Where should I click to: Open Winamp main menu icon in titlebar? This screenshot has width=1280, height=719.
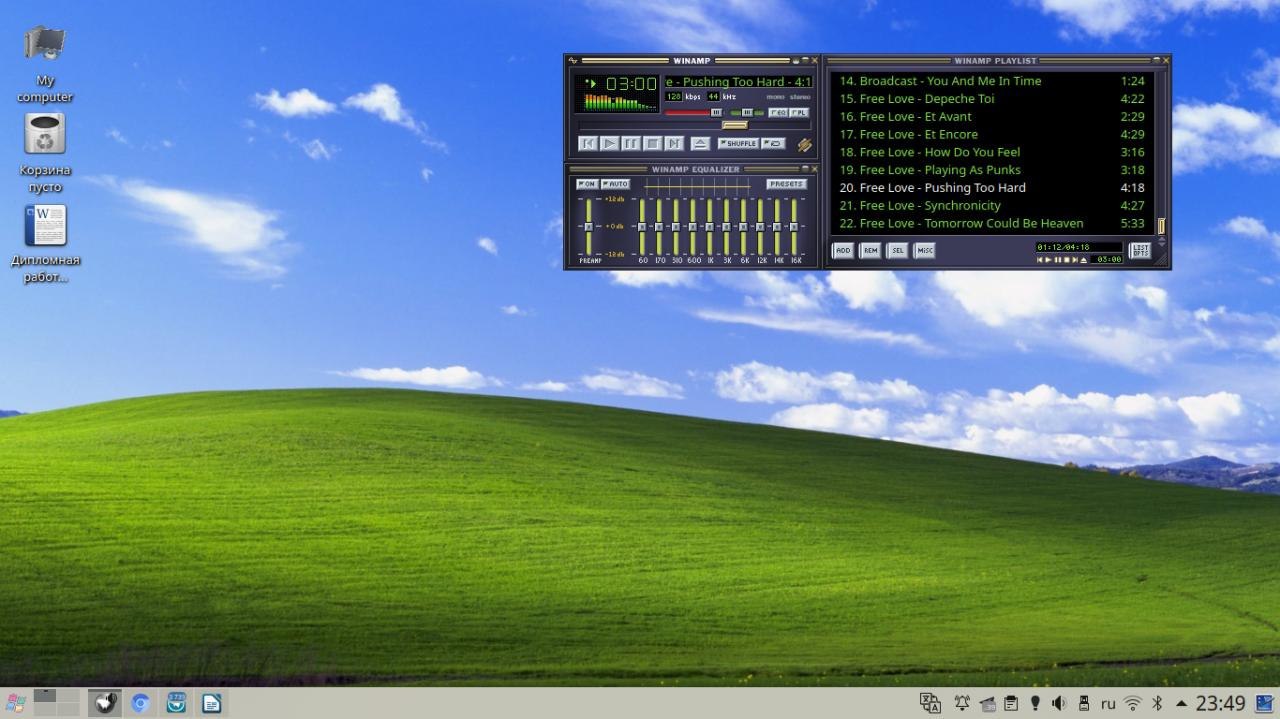pos(573,61)
